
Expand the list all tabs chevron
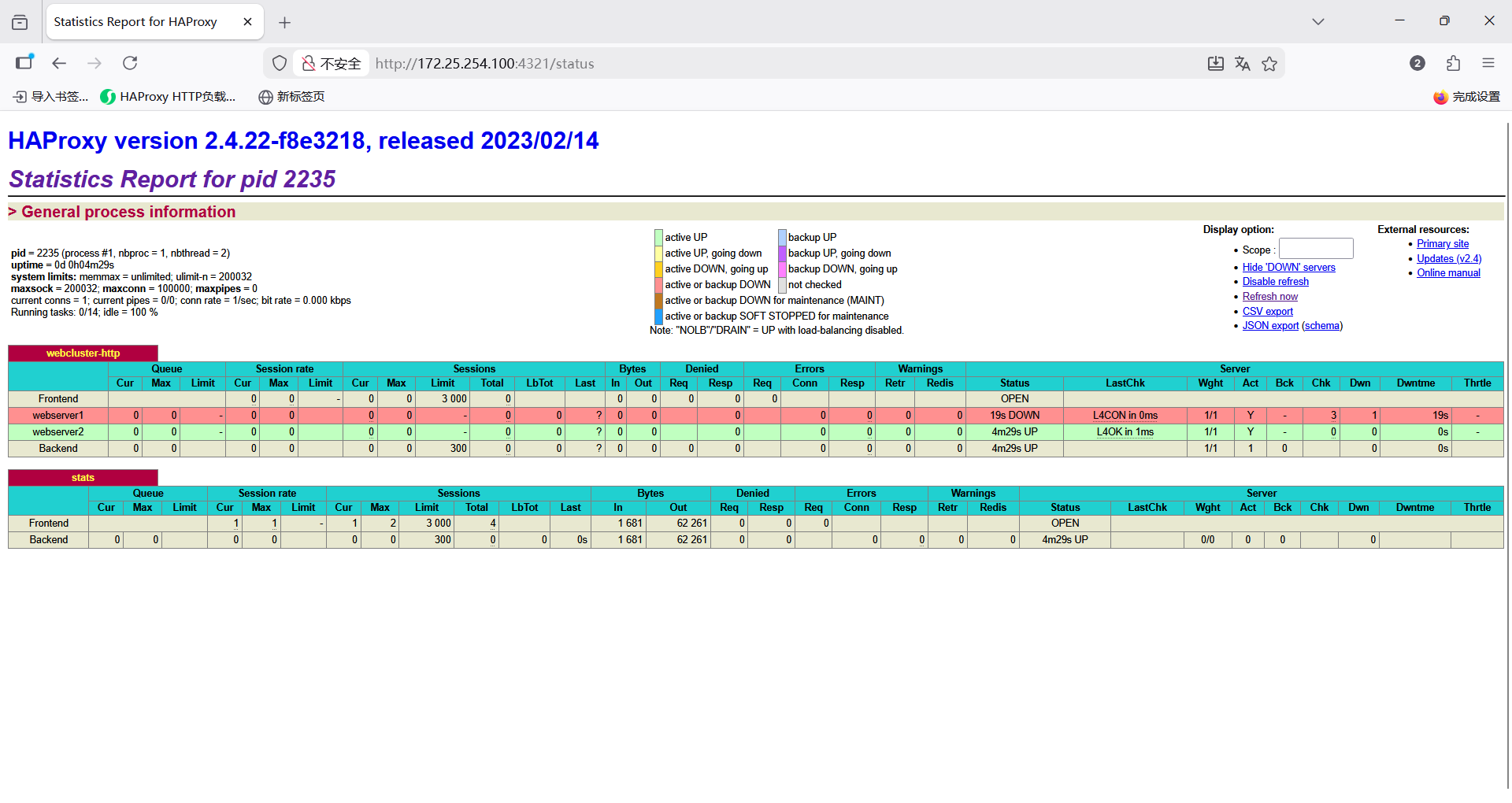pyautogui.click(x=1318, y=22)
